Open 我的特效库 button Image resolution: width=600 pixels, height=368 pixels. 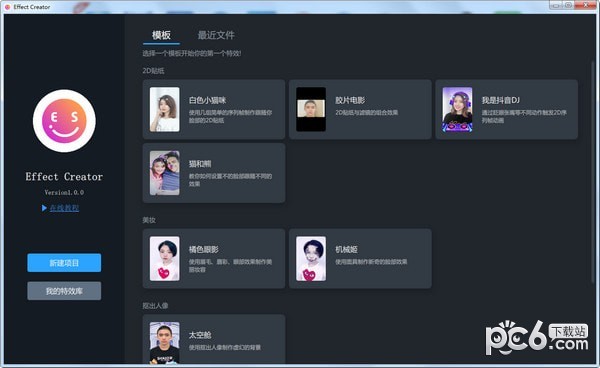tap(64, 291)
